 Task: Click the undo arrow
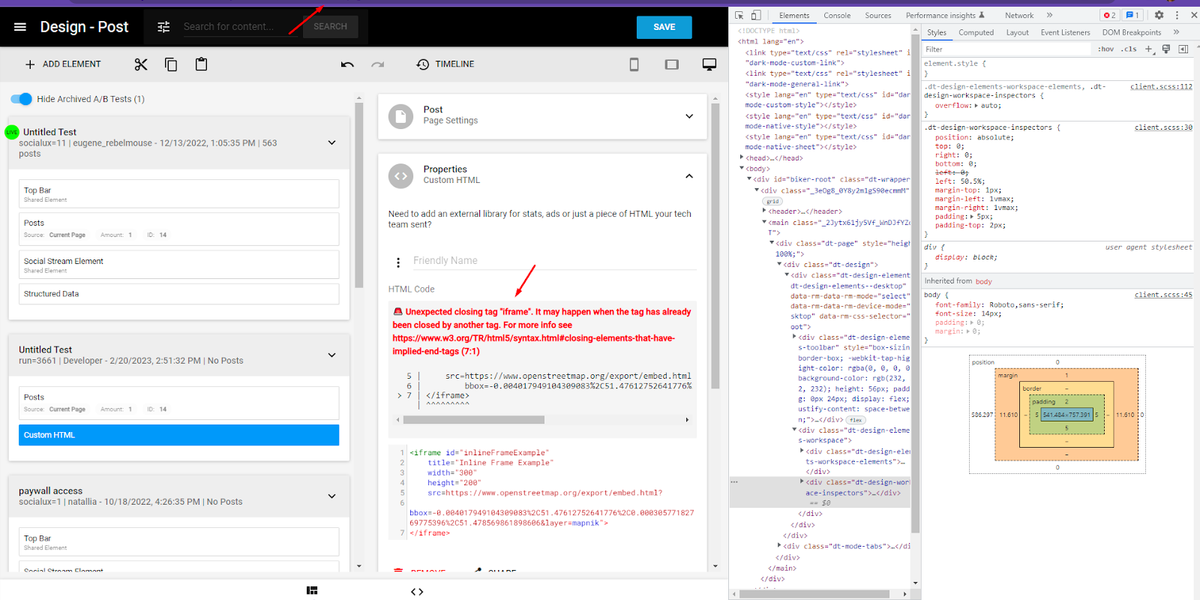tap(348, 64)
